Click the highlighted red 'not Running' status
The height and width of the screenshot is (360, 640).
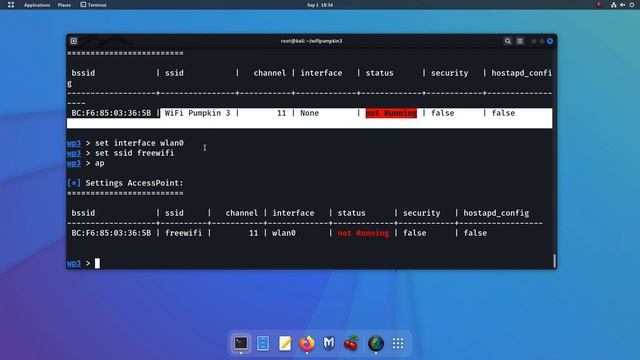(391, 113)
